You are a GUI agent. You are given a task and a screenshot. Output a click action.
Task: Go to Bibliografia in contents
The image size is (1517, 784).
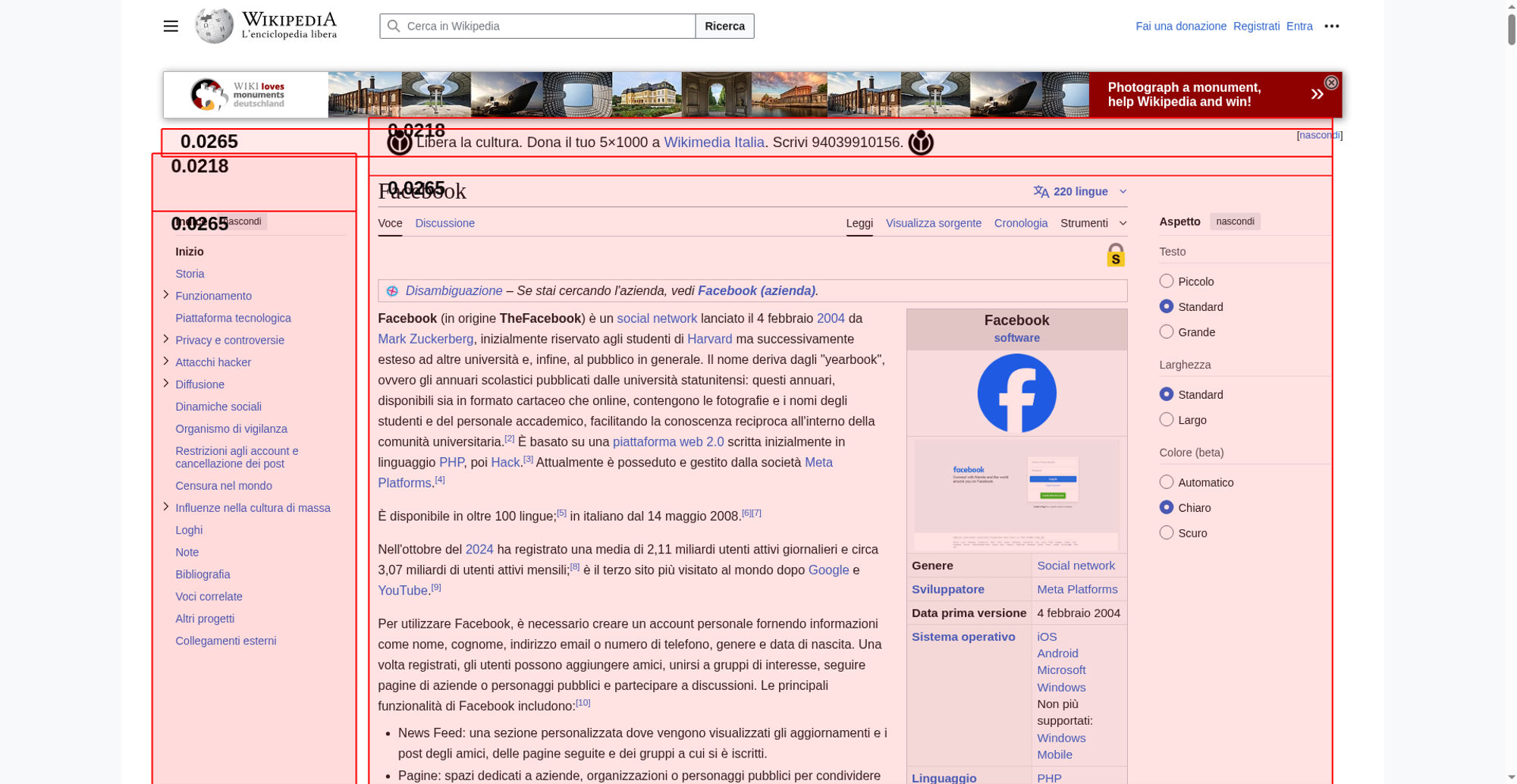click(x=203, y=575)
